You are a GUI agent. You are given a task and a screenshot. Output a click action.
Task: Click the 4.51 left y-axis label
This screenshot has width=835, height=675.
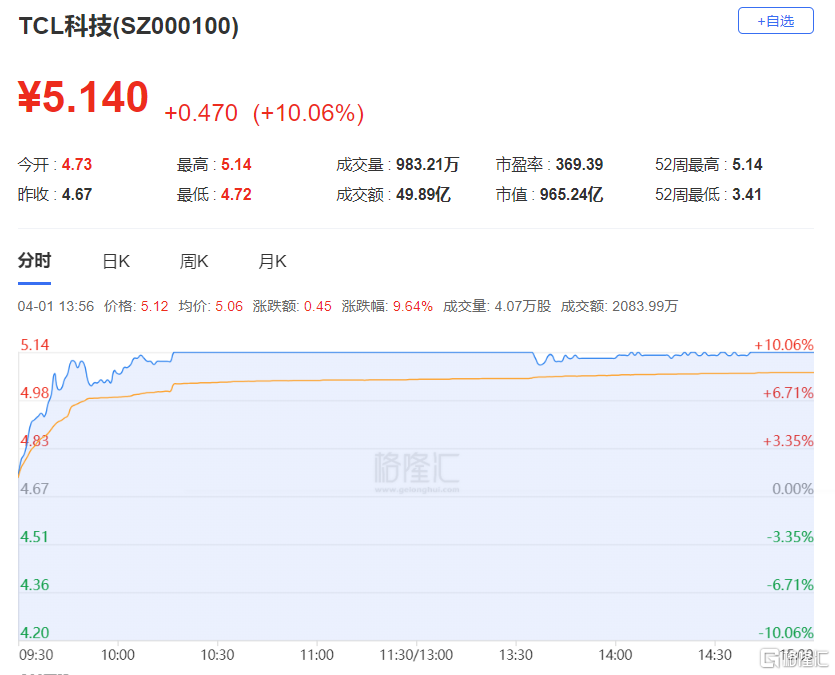click(35, 537)
